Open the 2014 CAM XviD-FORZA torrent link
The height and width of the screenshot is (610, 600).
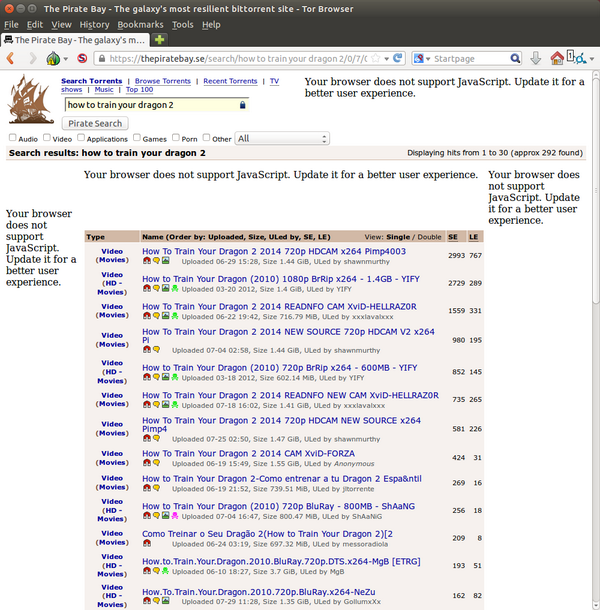pyautogui.click(x=248, y=454)
